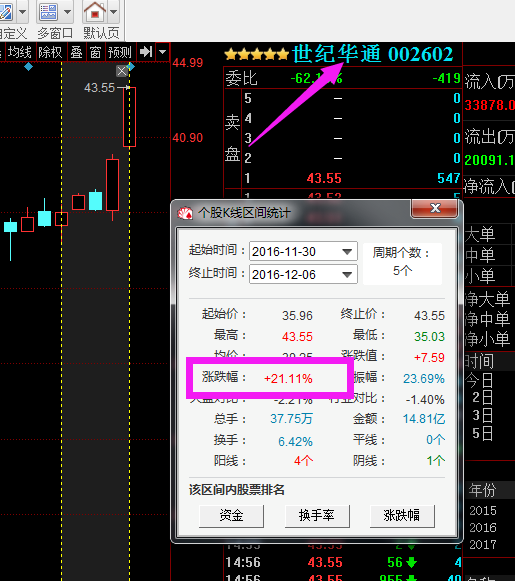This screenshot has width=515, height=581.
Task: Open the 默认页 home page icon
Action: pyautogui.click(x=95, y=12)
